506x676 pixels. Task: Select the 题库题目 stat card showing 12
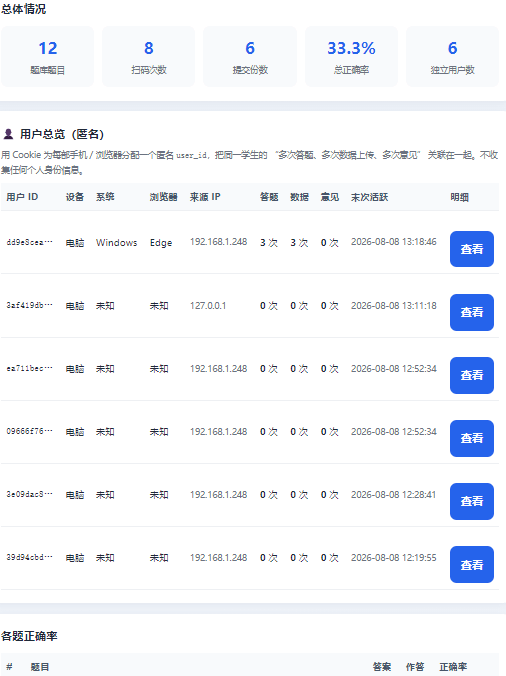(x=47, y=56)
